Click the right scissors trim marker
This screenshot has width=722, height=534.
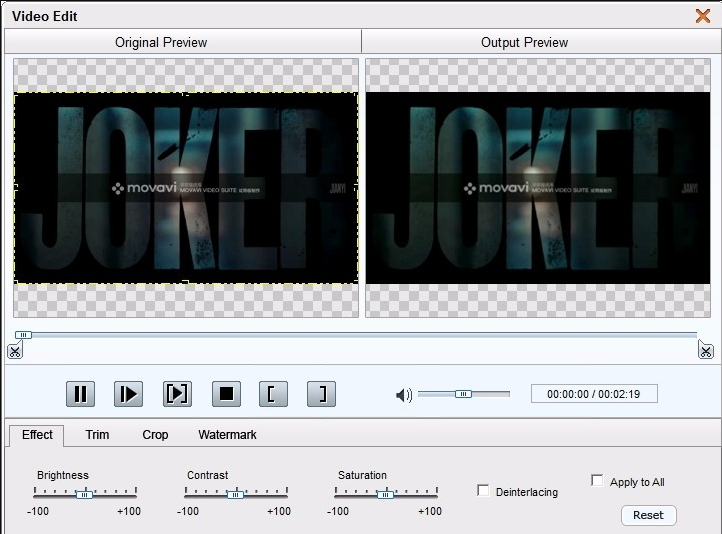(705, 350)
